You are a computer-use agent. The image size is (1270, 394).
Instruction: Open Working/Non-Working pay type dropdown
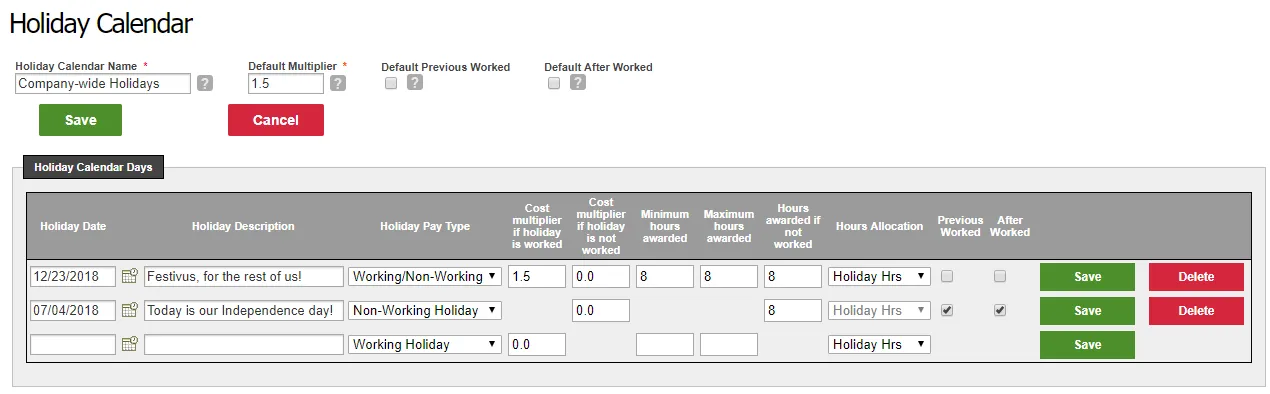click(425, 277)
